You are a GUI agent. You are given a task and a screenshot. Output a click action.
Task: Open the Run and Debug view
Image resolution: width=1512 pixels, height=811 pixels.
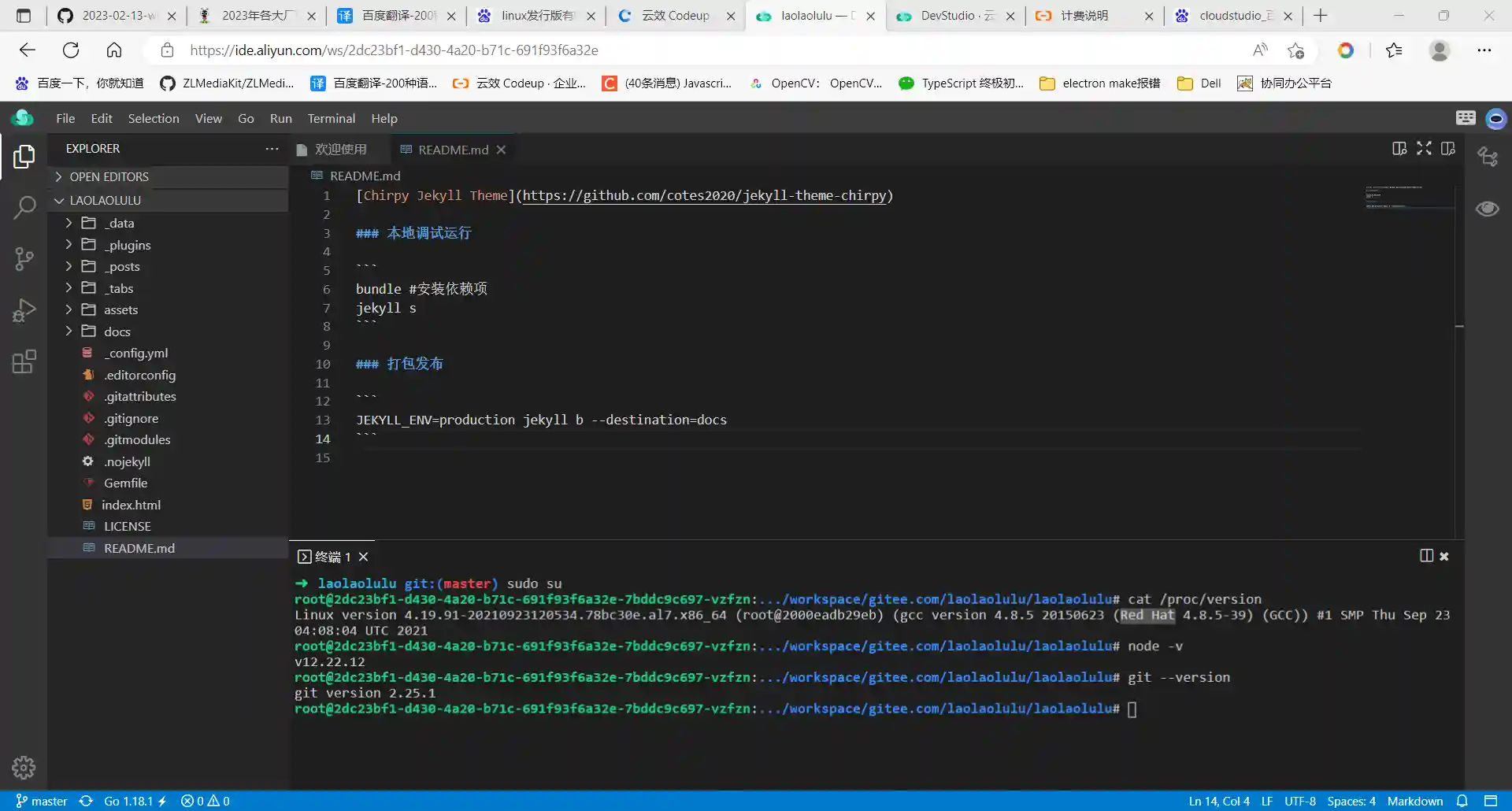[x=24, y=310]
